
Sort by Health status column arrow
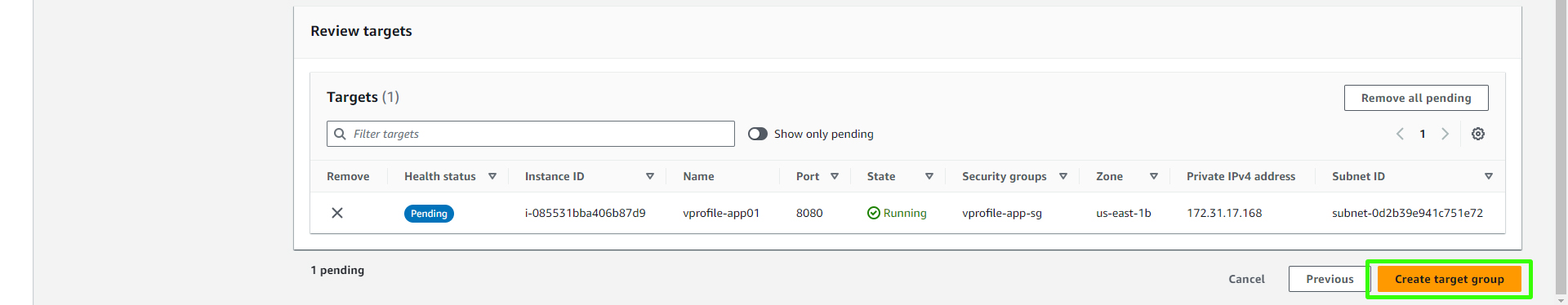tap(492, 176)
